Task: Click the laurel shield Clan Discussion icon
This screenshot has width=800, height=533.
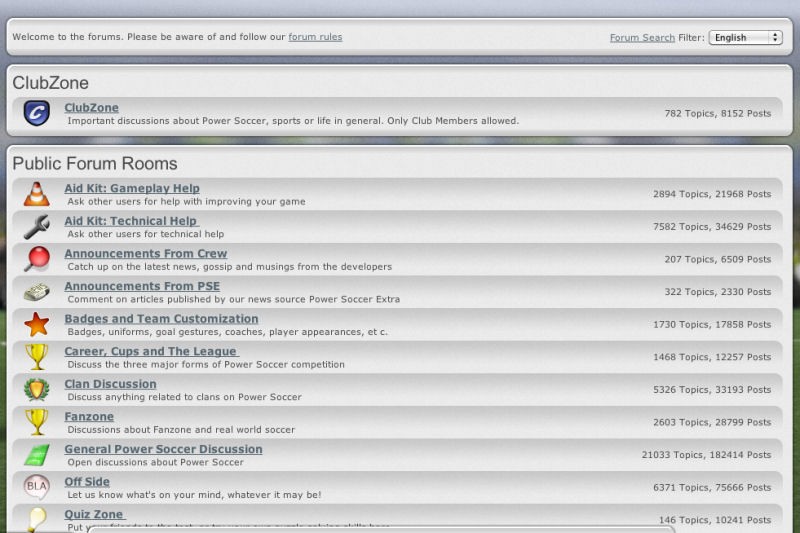Action: [x=37, y=390]
